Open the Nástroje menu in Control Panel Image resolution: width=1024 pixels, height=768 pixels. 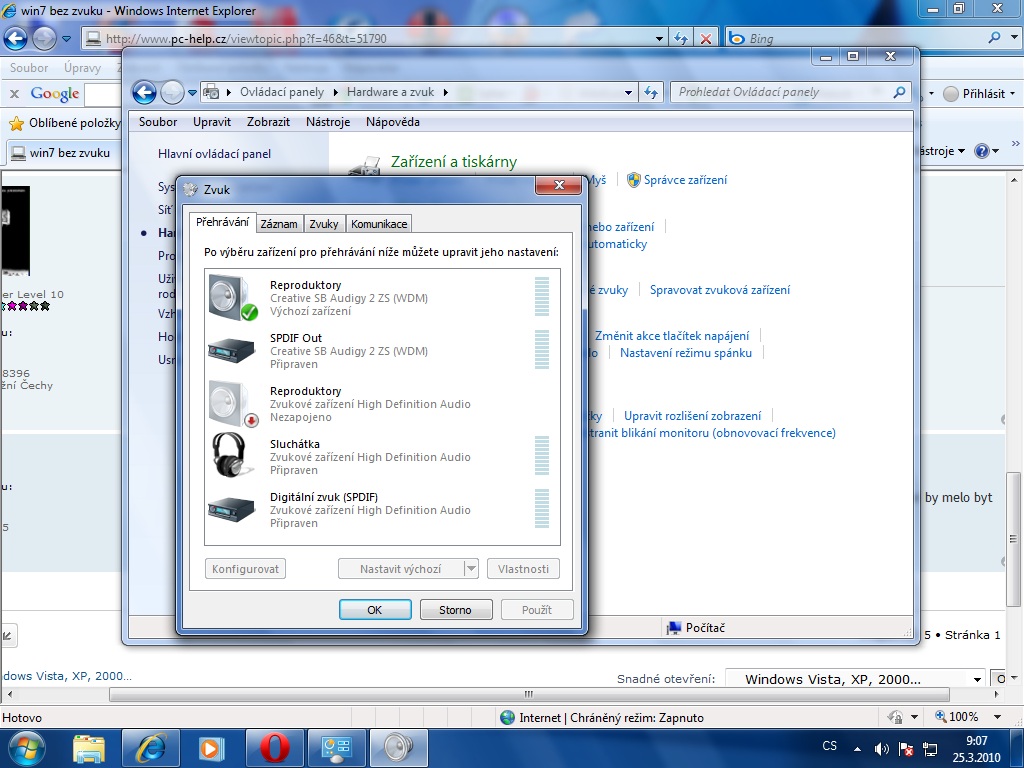pos(328,122)
